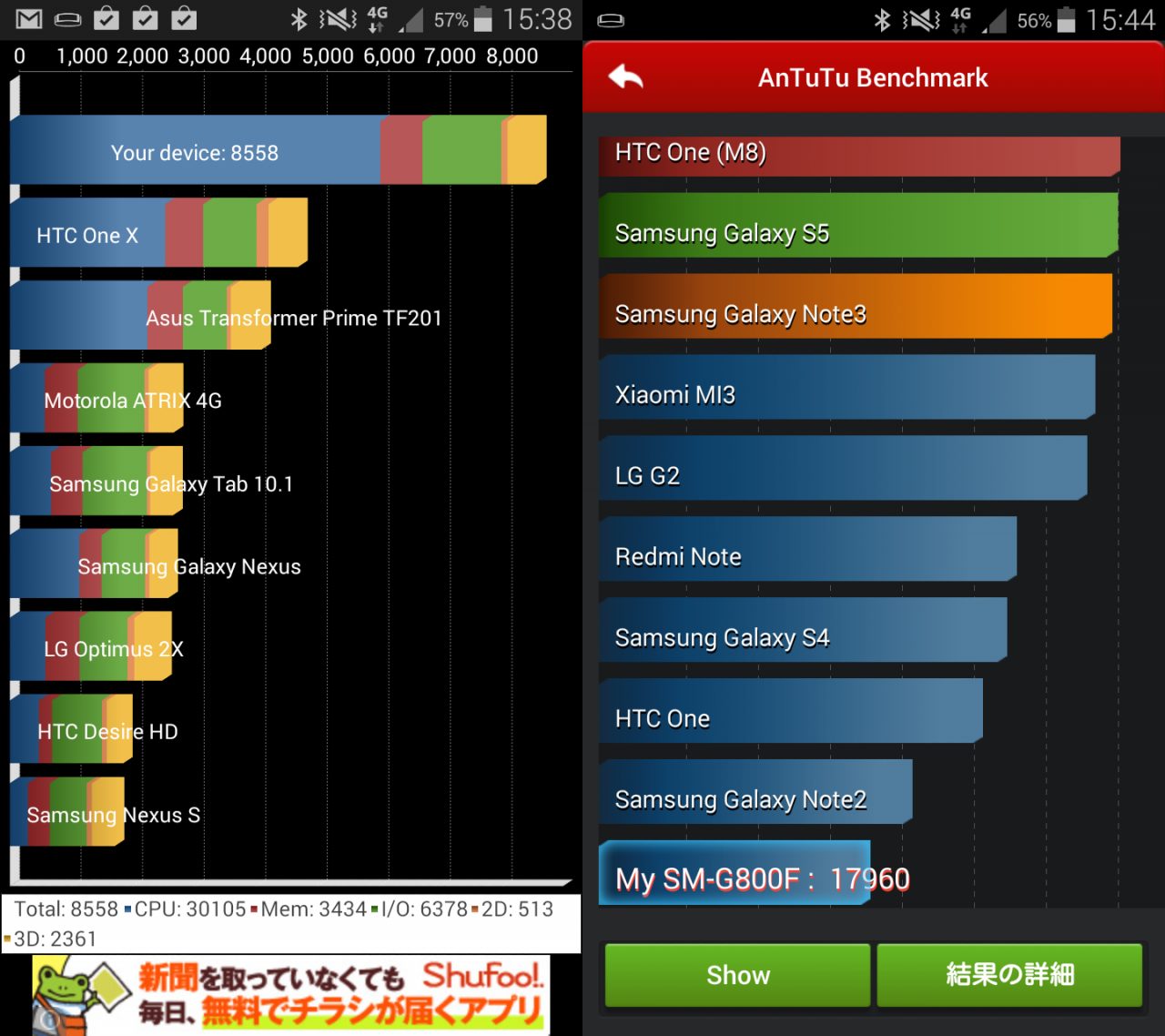1165x1036 pixels.
Task: Tap the 15:44 clock
Action: coord(1120,20)
